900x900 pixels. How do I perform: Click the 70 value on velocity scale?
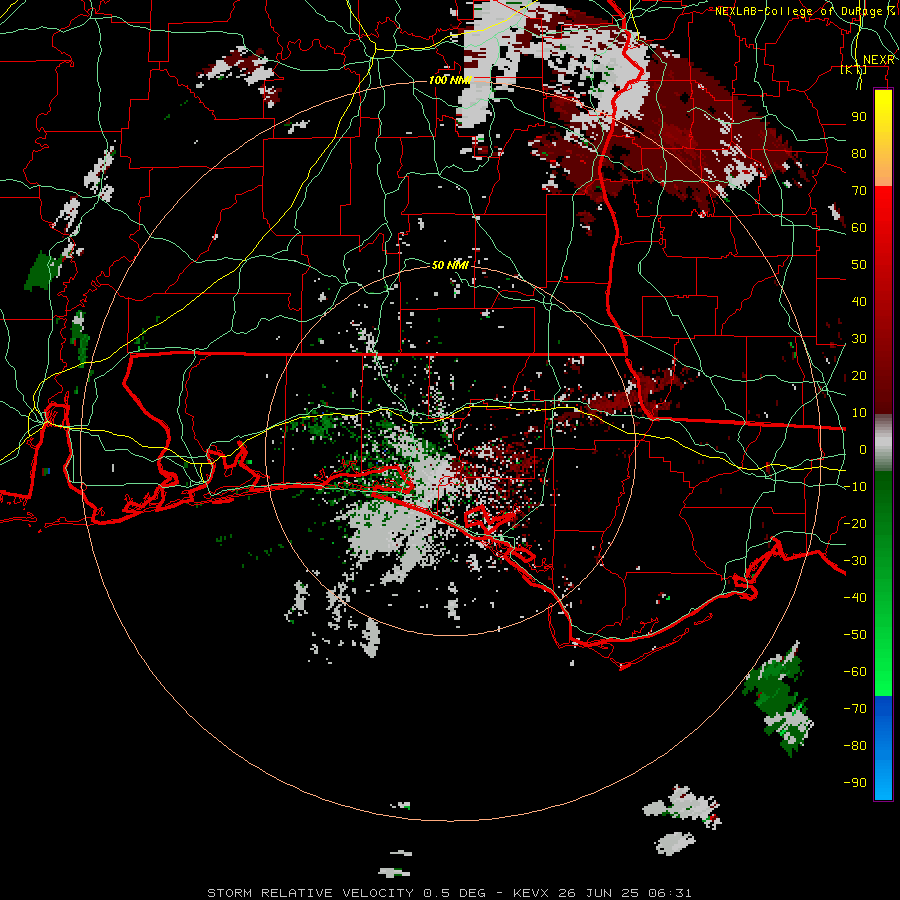(x=859, y=191)
